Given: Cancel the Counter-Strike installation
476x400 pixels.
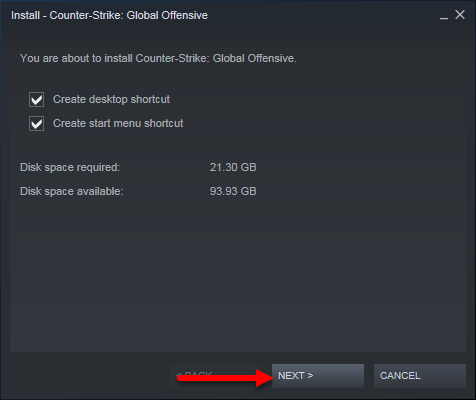Looking at the screenshot, I should pos(420,376).
